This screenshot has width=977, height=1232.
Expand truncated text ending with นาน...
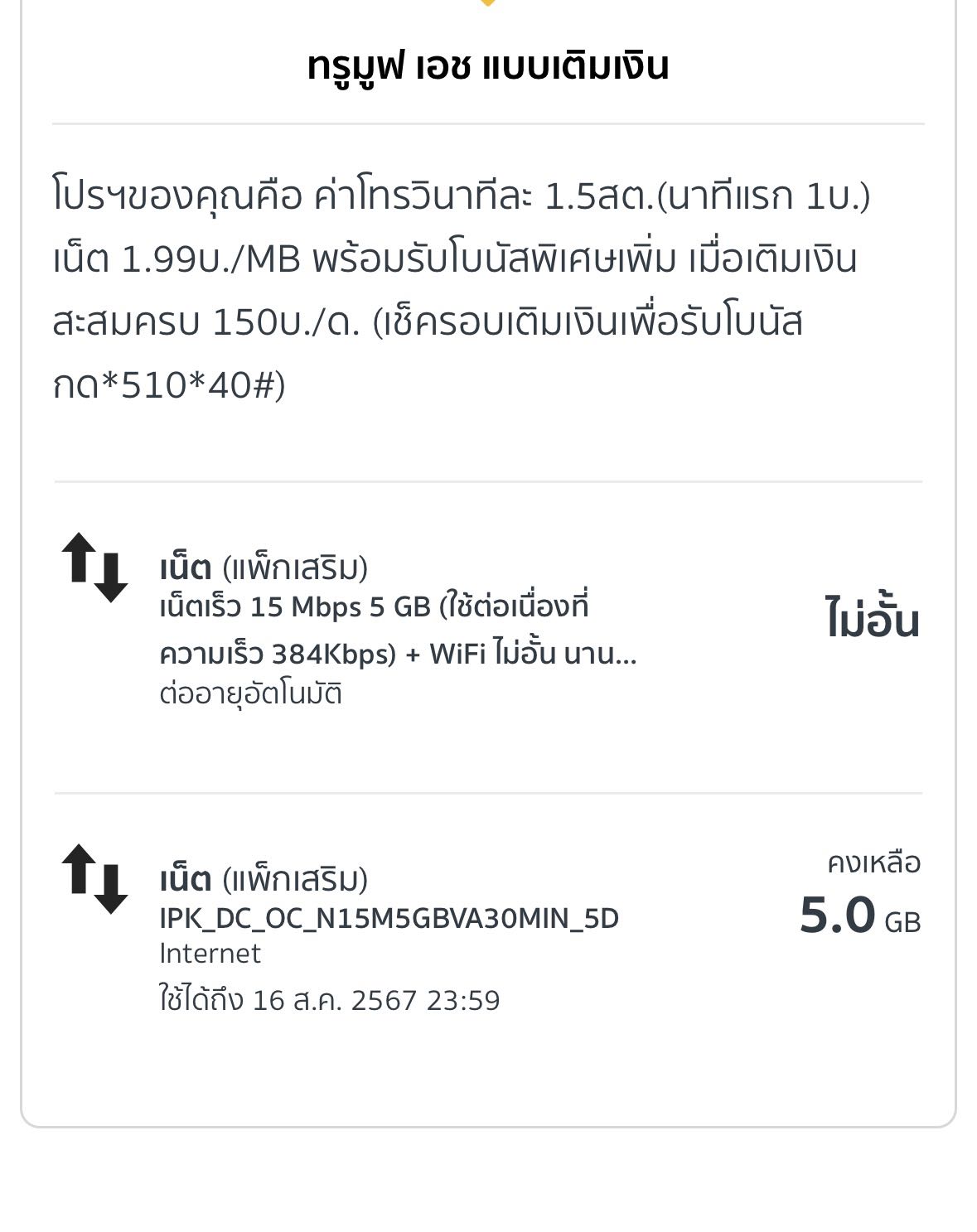(x=601, y=655)
